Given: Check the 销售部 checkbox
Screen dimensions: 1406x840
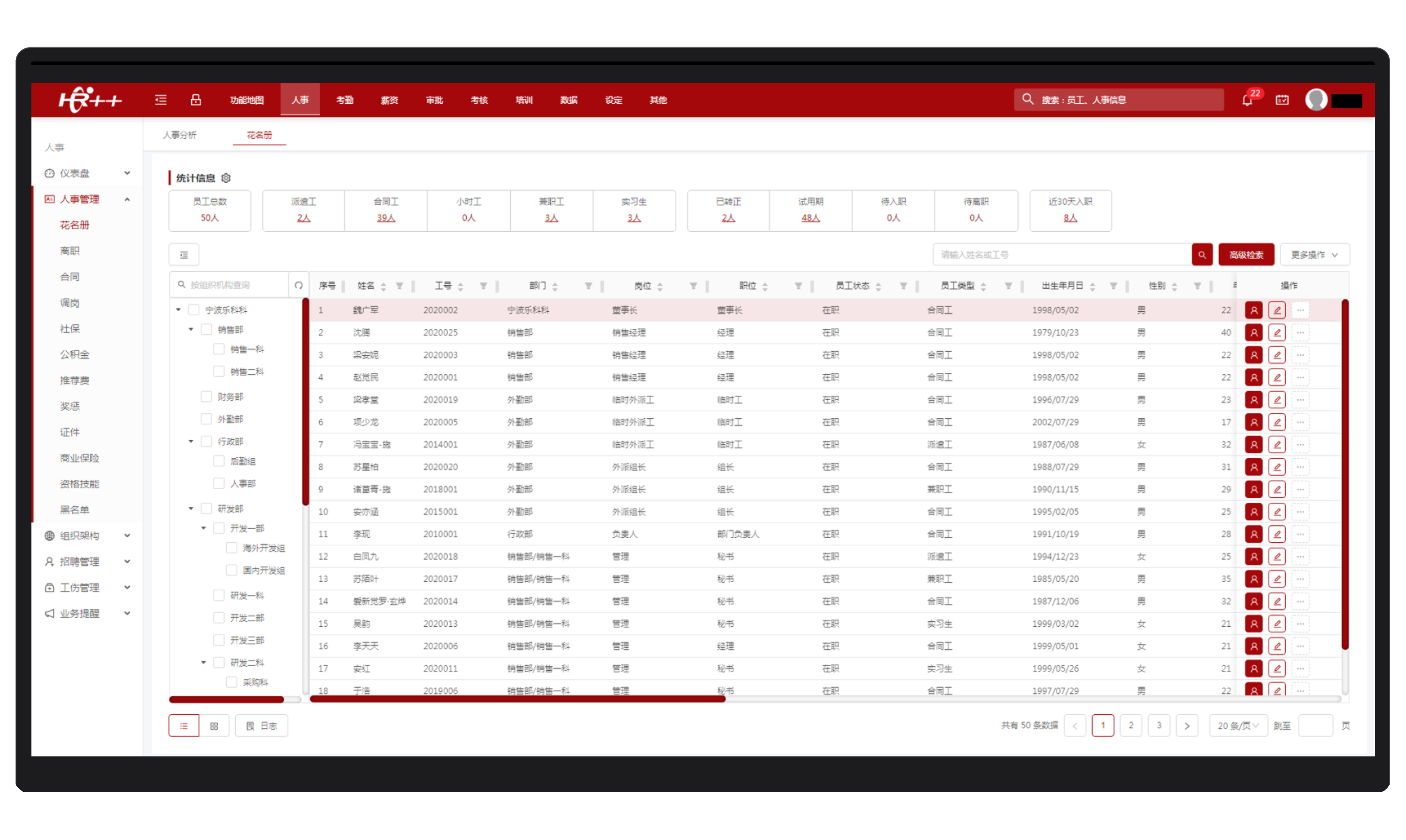Looking at the screenshot, I should (x=206, y=329).
